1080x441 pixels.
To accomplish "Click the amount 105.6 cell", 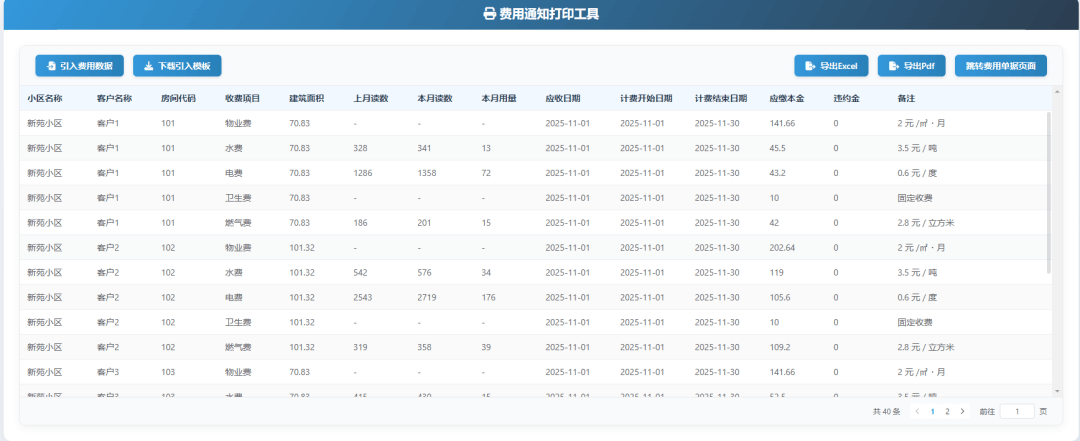I will click(x=780, y=297).
